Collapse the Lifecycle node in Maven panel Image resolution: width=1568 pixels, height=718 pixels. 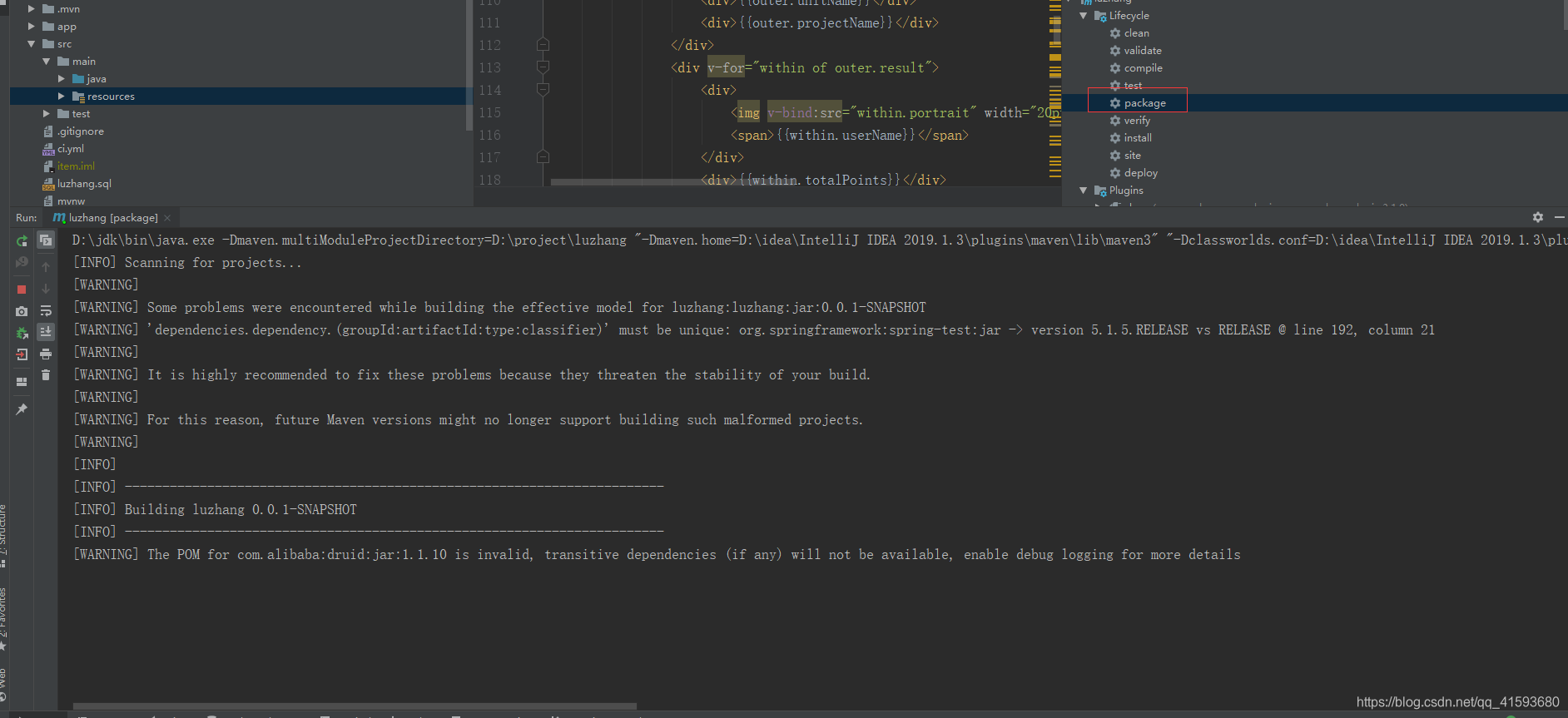pos(1084,16)
